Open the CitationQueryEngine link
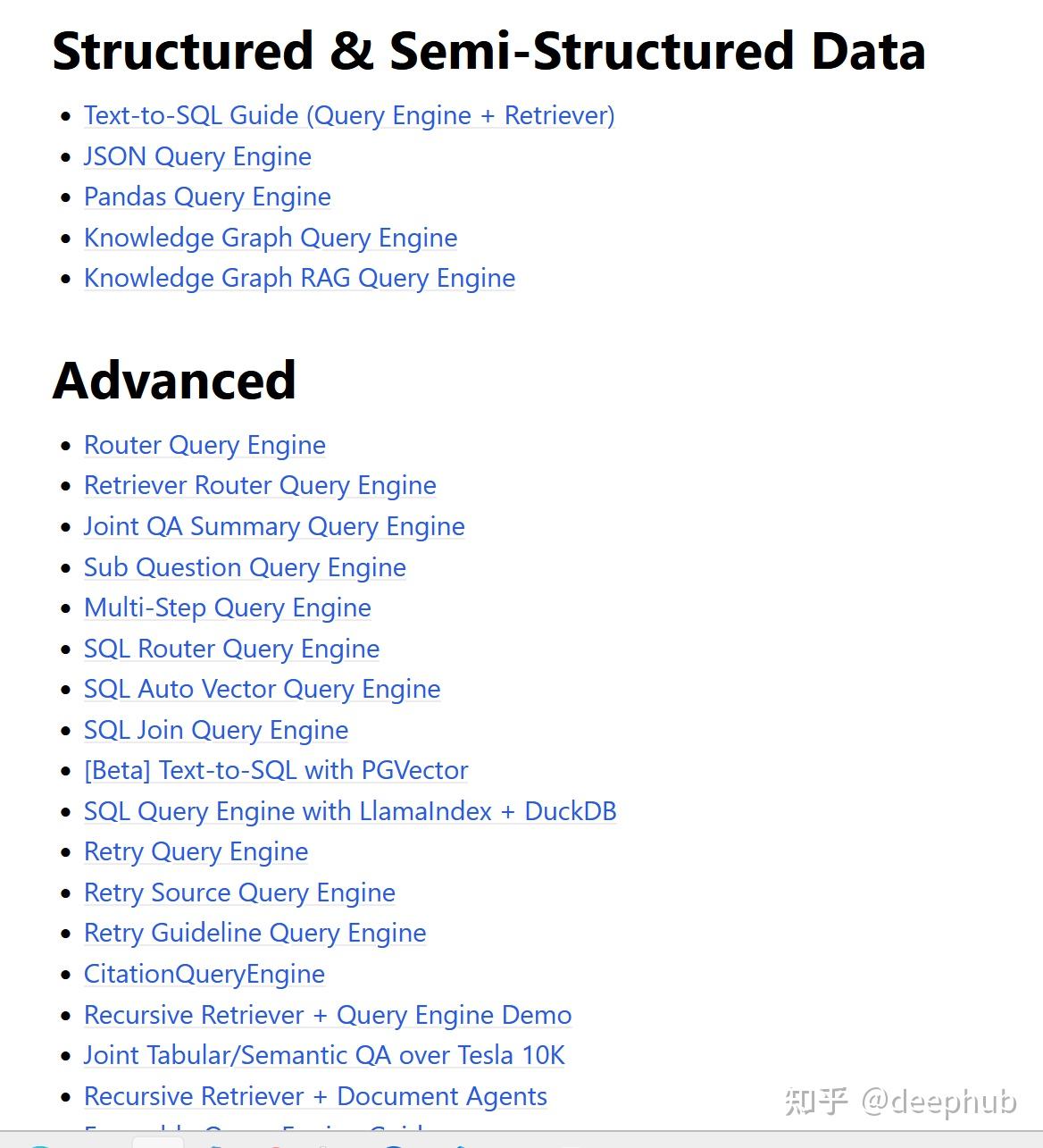This screenshot has width=1043, height=1148. click(x=204, y=974)
